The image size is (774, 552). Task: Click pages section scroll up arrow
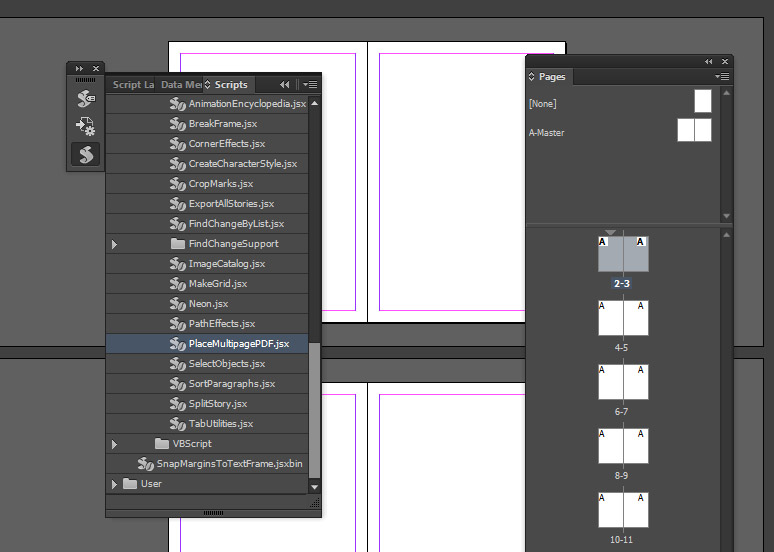click(x=727, y=235)
